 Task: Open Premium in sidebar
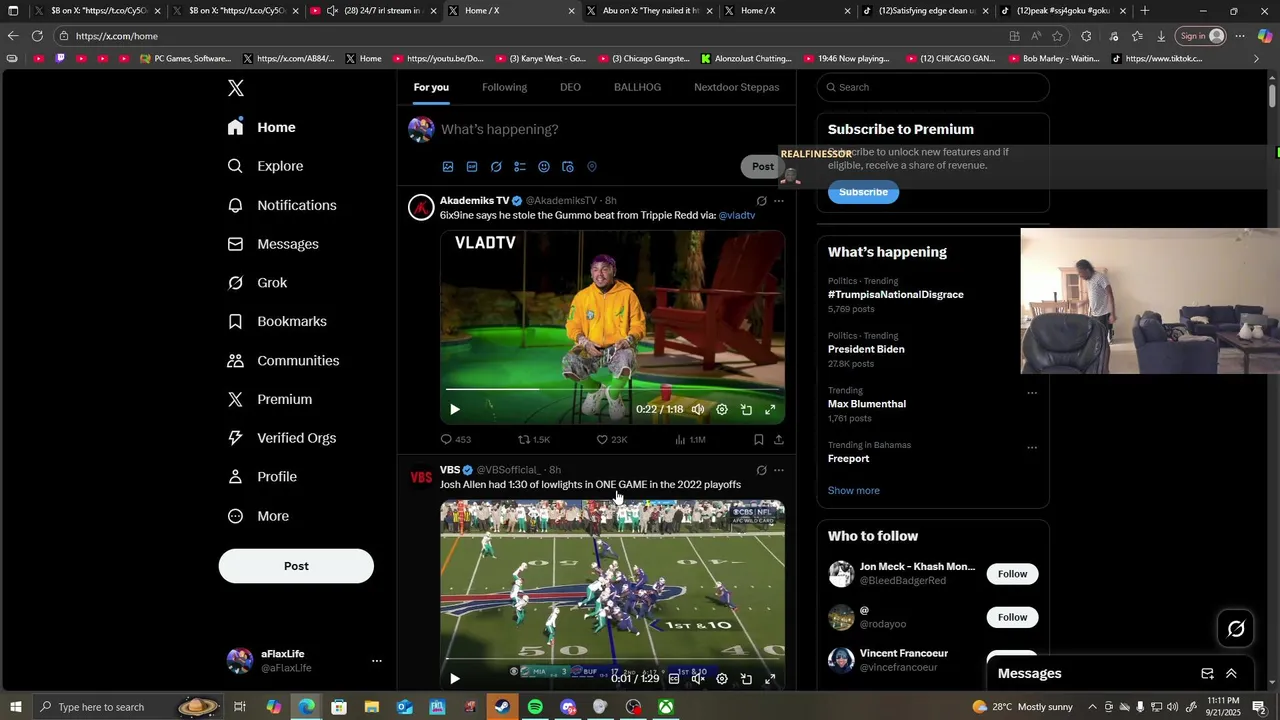coord(270,399)
